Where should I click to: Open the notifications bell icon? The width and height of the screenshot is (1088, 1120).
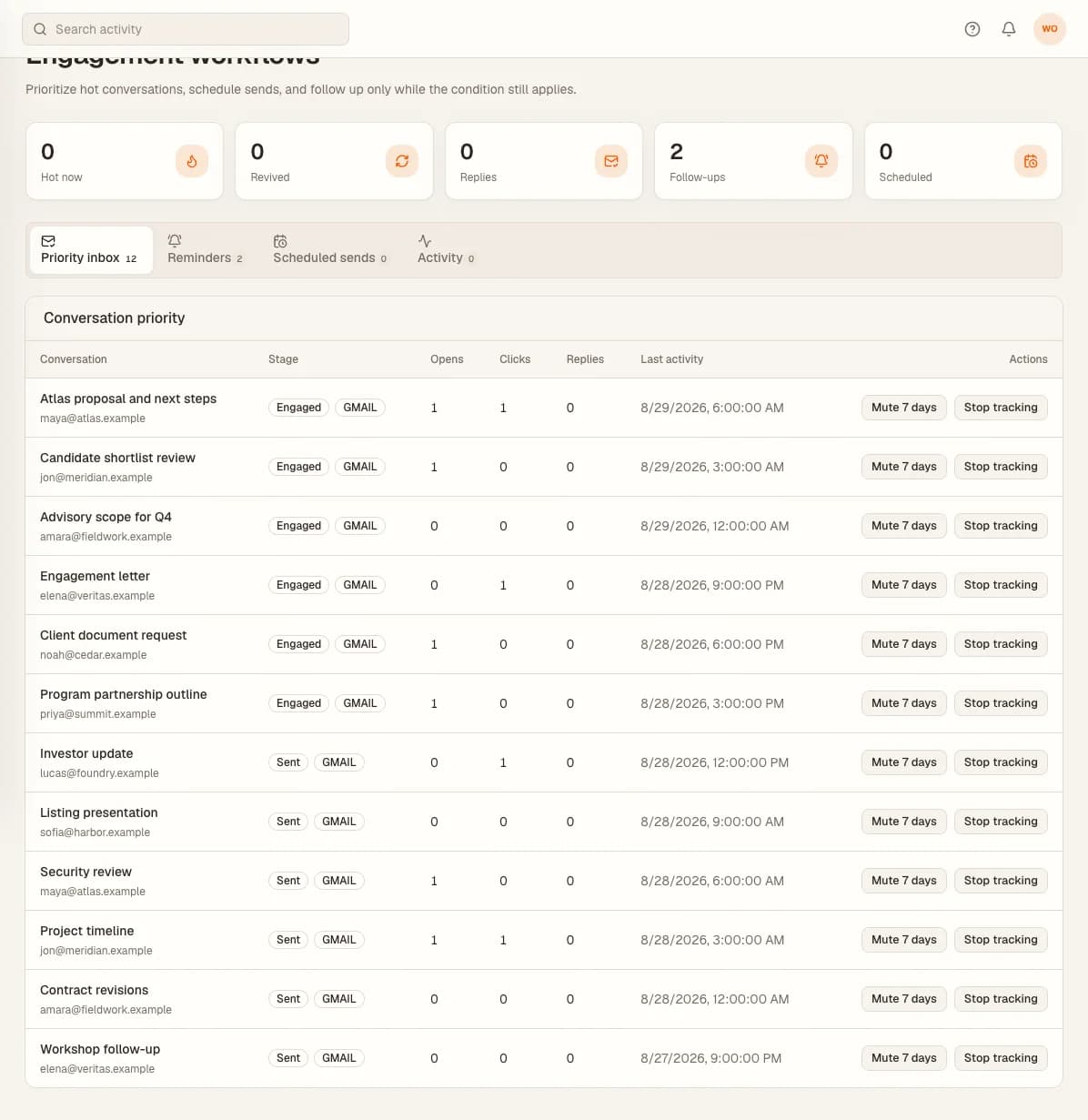click(1009, 29)
